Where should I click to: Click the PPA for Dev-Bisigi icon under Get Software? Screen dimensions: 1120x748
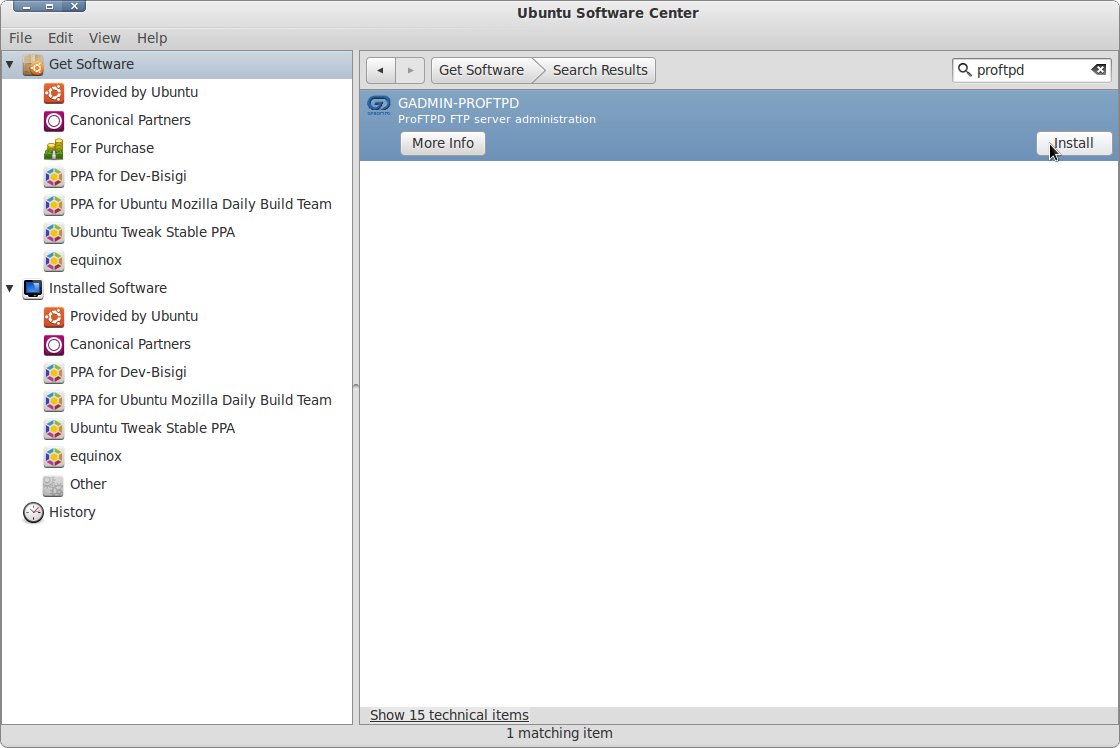coord(54,176)
